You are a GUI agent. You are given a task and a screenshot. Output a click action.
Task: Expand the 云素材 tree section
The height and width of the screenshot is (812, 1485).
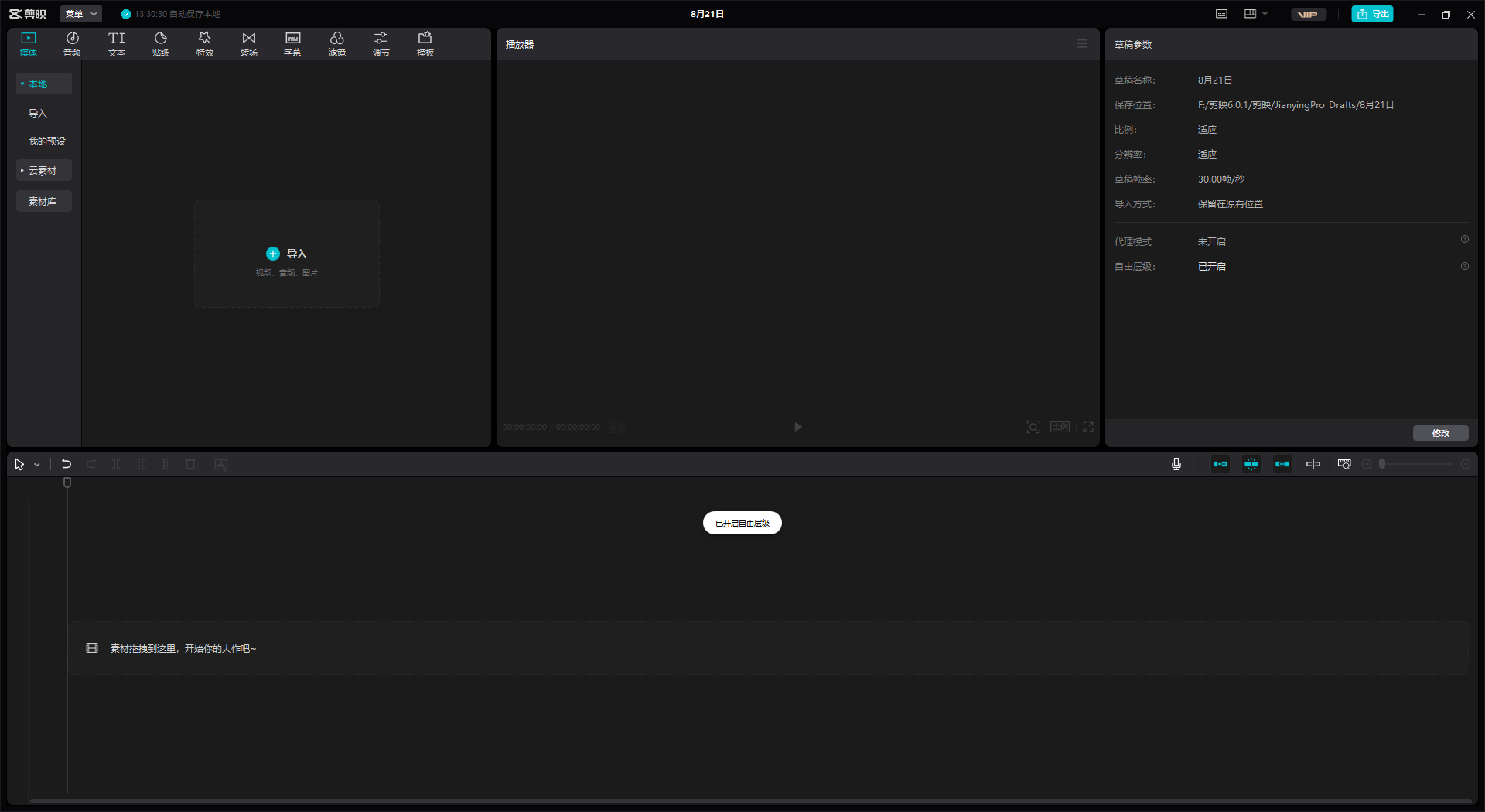(44, 170)
